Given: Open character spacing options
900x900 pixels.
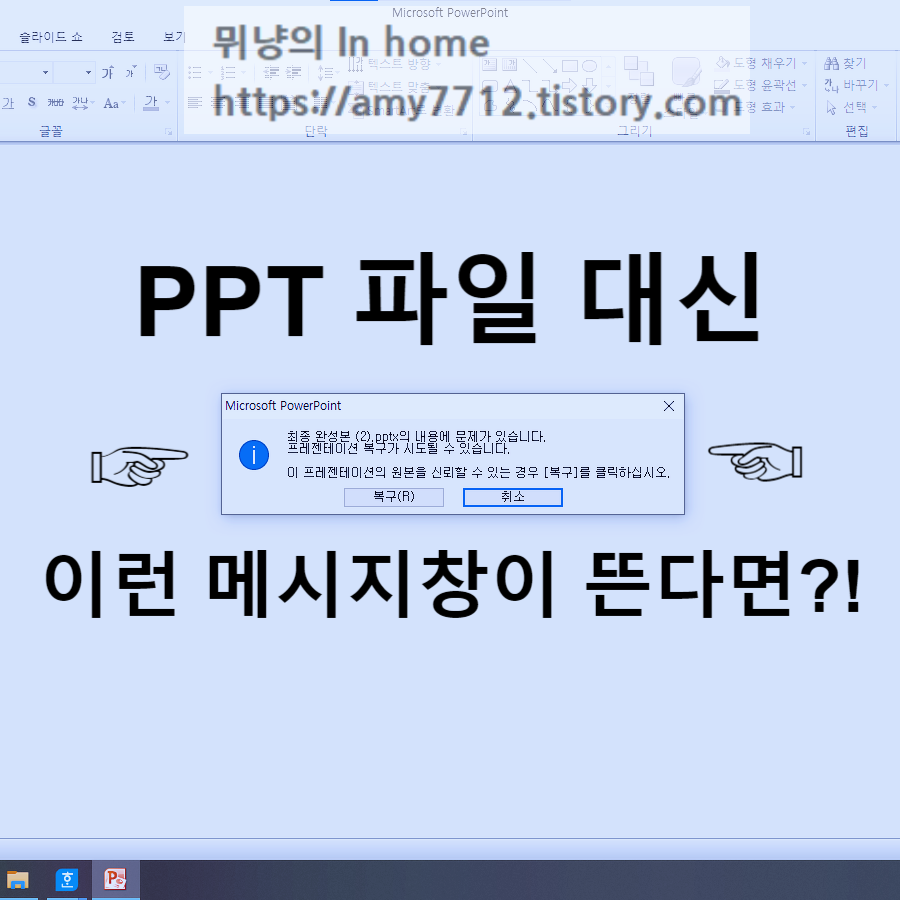Looking at the screenshot, I should pyautogui.click(x=82, y=103).
